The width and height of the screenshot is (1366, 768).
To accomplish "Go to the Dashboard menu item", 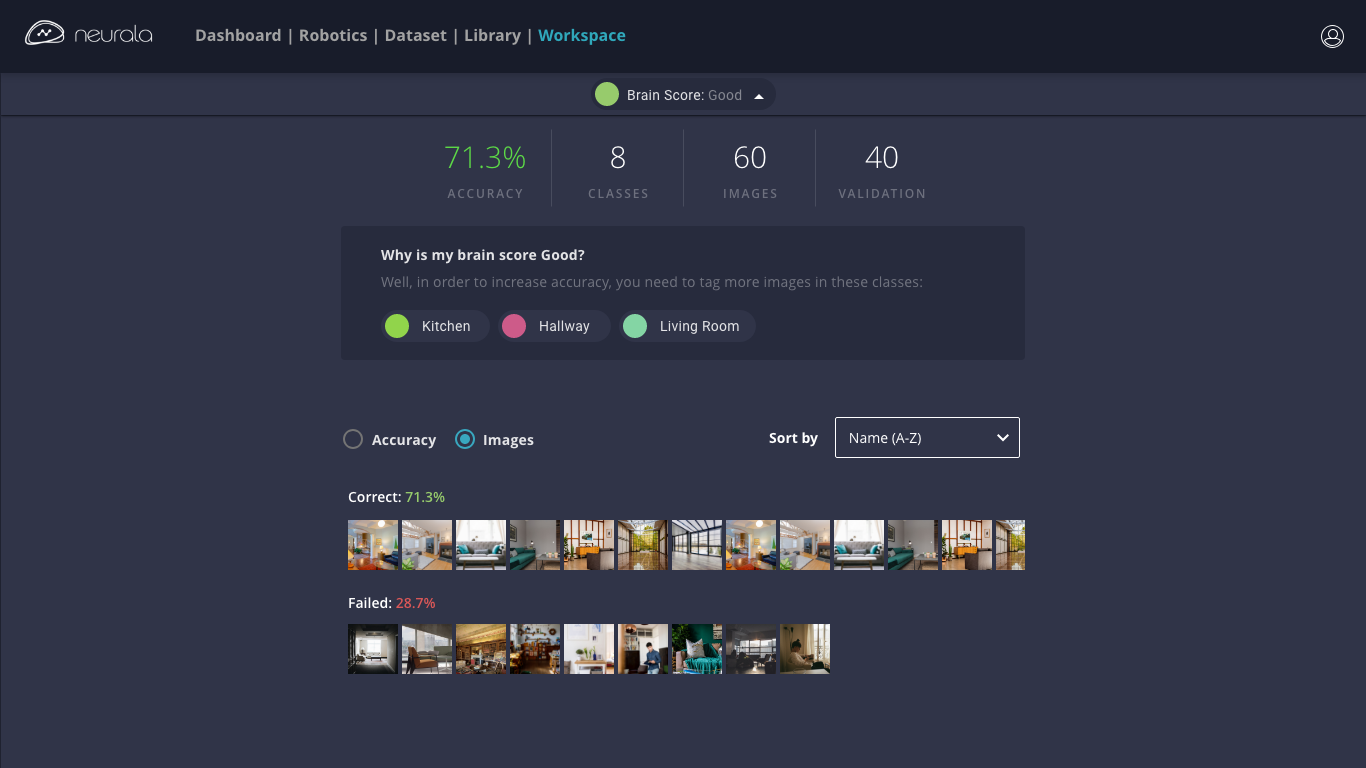I will (x=238, y=36).
